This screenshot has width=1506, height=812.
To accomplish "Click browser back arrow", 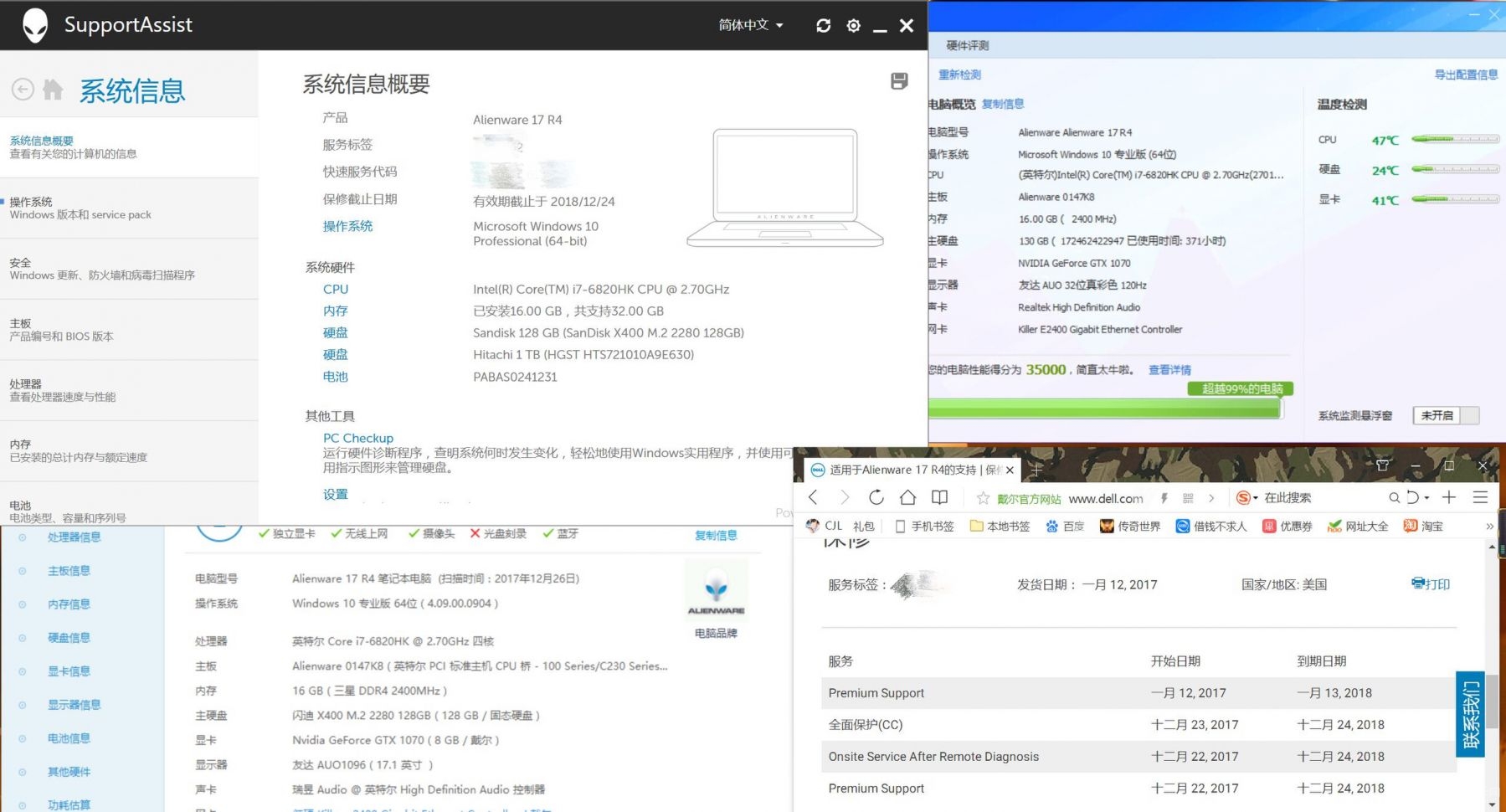I will (x=813, y=497).
